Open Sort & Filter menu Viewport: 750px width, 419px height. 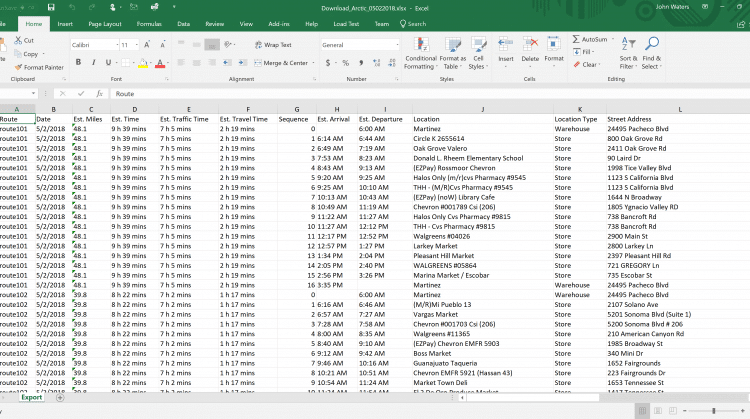[628, 53]
